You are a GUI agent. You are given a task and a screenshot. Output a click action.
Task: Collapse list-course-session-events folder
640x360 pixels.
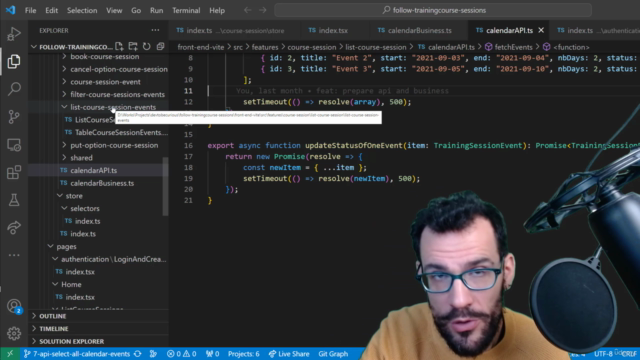[x=109, y=107]
